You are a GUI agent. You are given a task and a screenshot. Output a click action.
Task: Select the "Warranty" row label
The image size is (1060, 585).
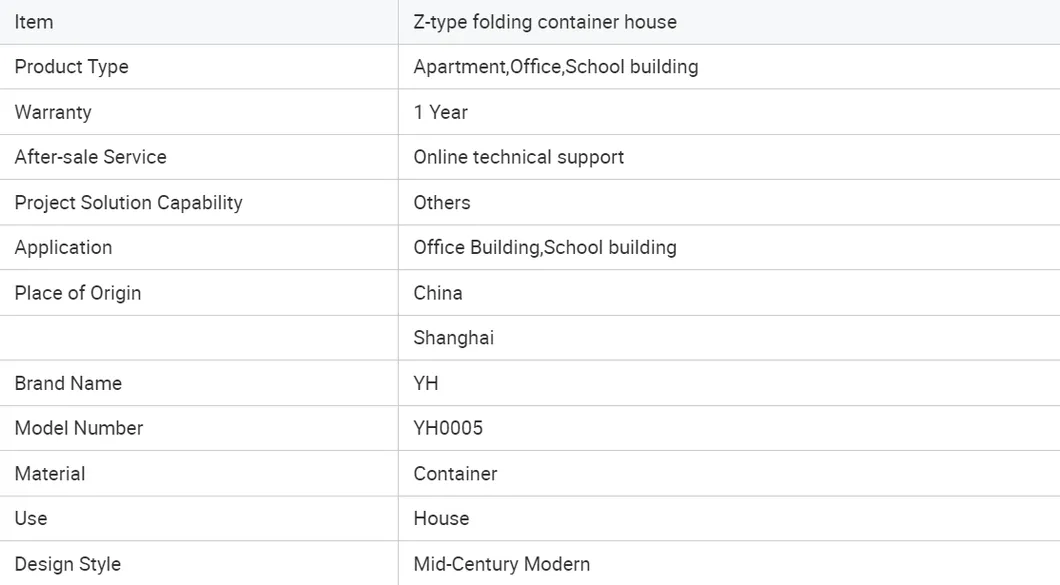(x=53, y=112)
